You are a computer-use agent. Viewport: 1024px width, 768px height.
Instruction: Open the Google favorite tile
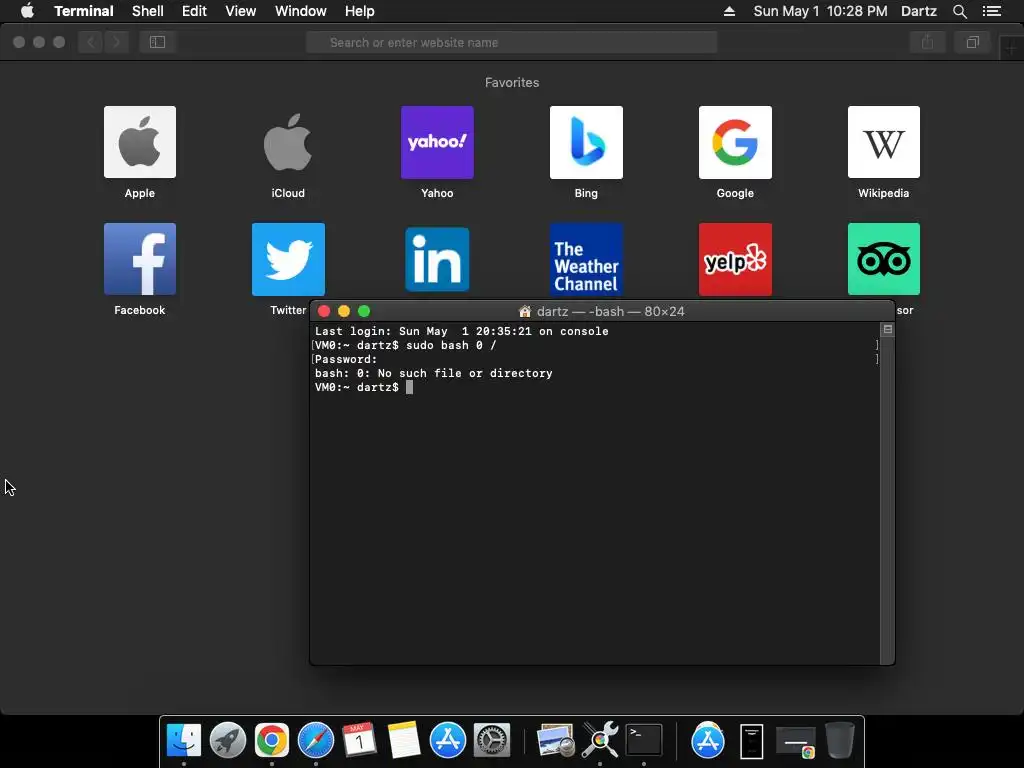(735, 142)
